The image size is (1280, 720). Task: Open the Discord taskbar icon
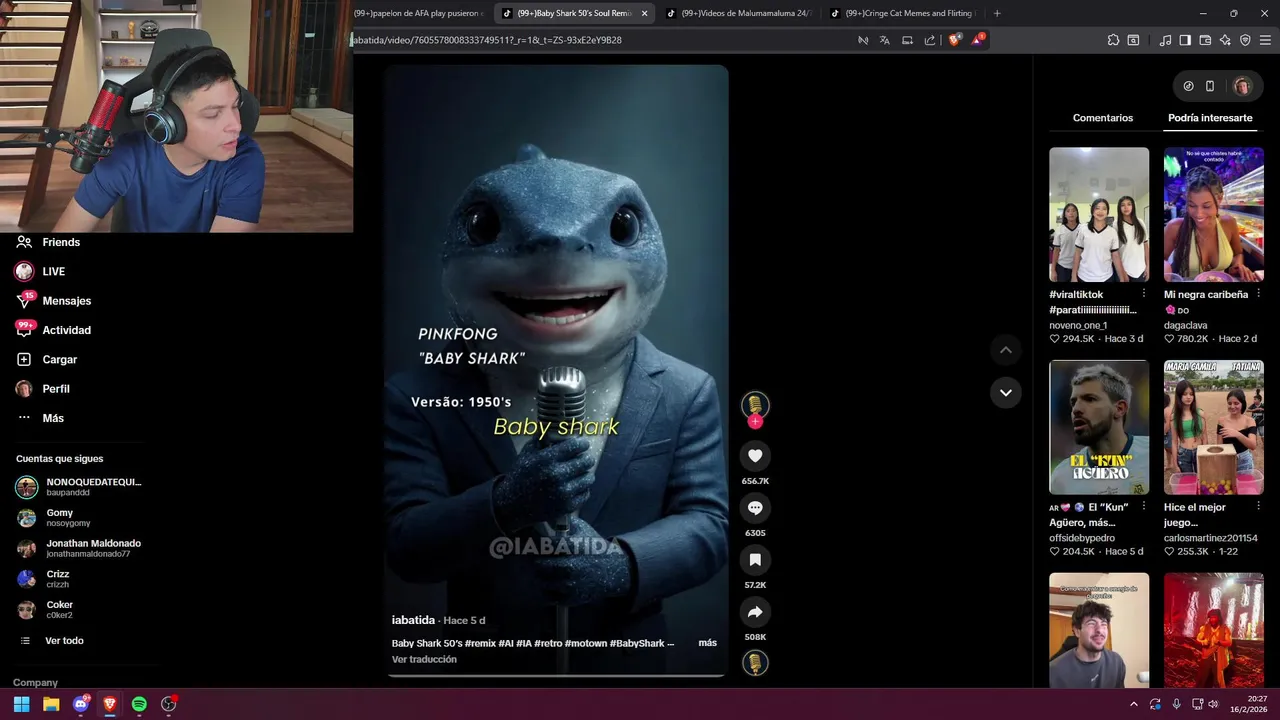click(81, 704)
